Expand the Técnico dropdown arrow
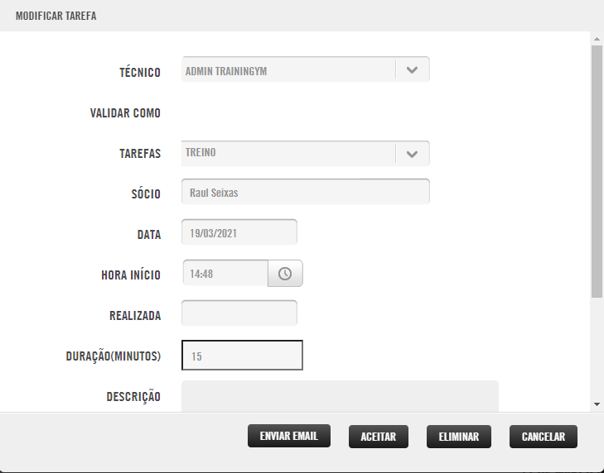604x473 pixels. click(412, 70)
